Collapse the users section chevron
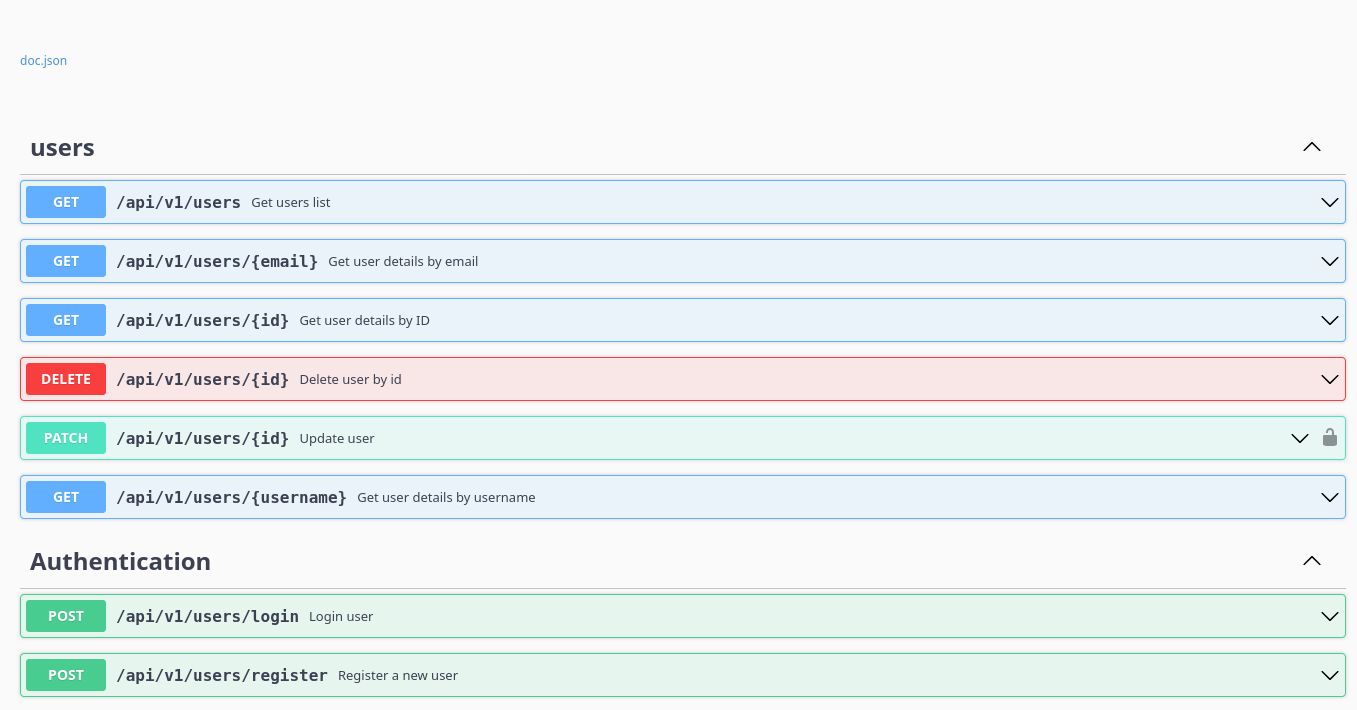This screenshot has width=1357, height=710. point(1312,147)
